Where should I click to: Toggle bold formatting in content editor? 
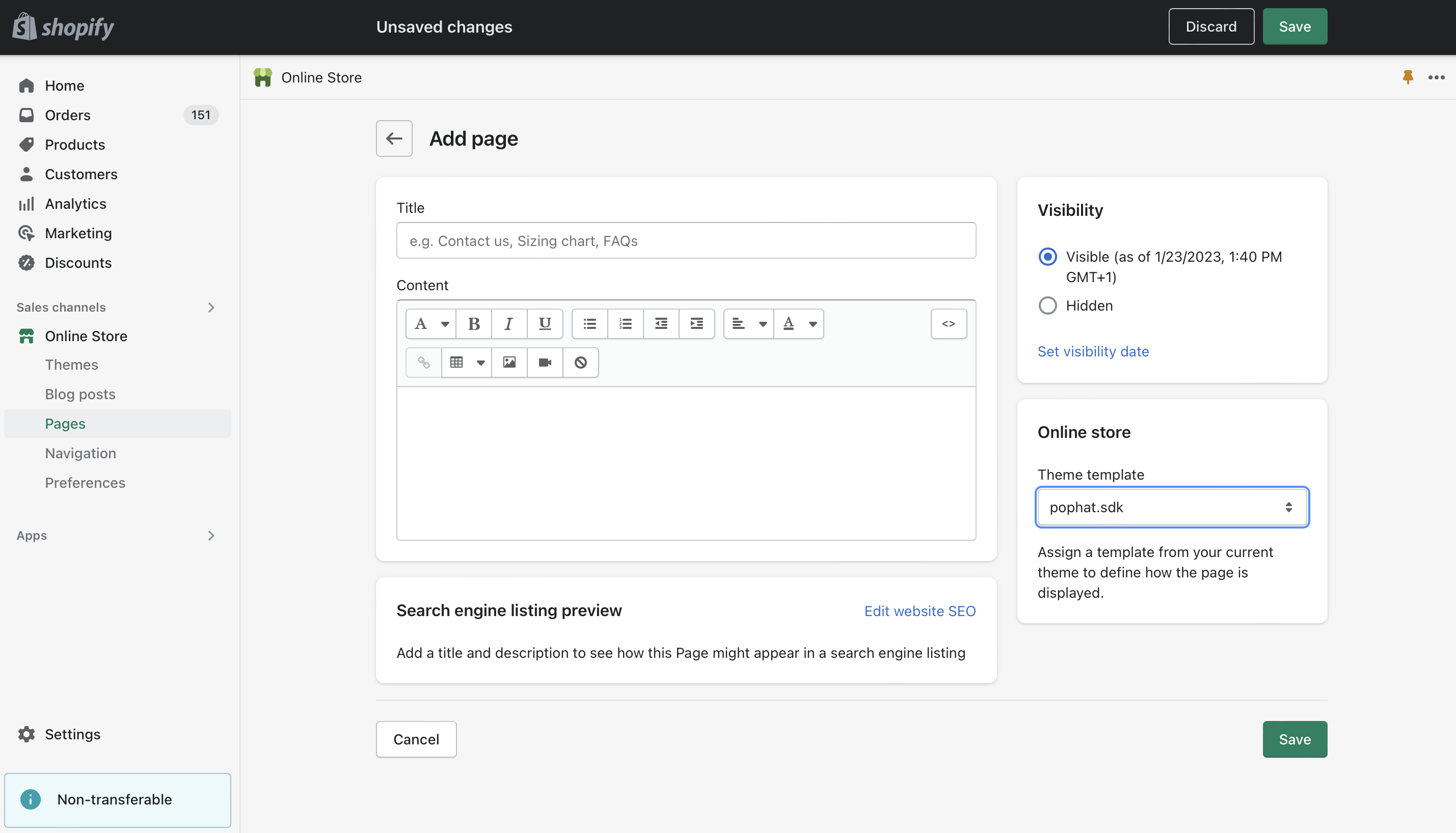coord(474,324)
